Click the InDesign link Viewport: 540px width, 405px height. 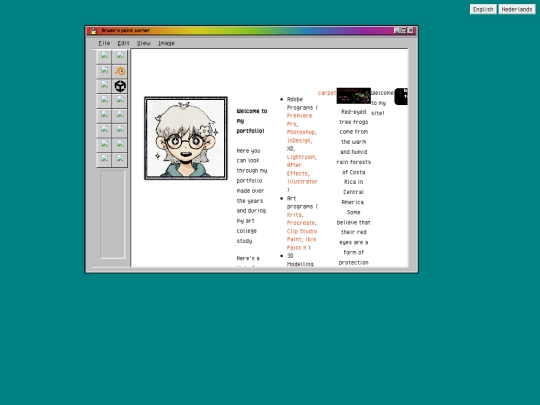pos(299,141)
